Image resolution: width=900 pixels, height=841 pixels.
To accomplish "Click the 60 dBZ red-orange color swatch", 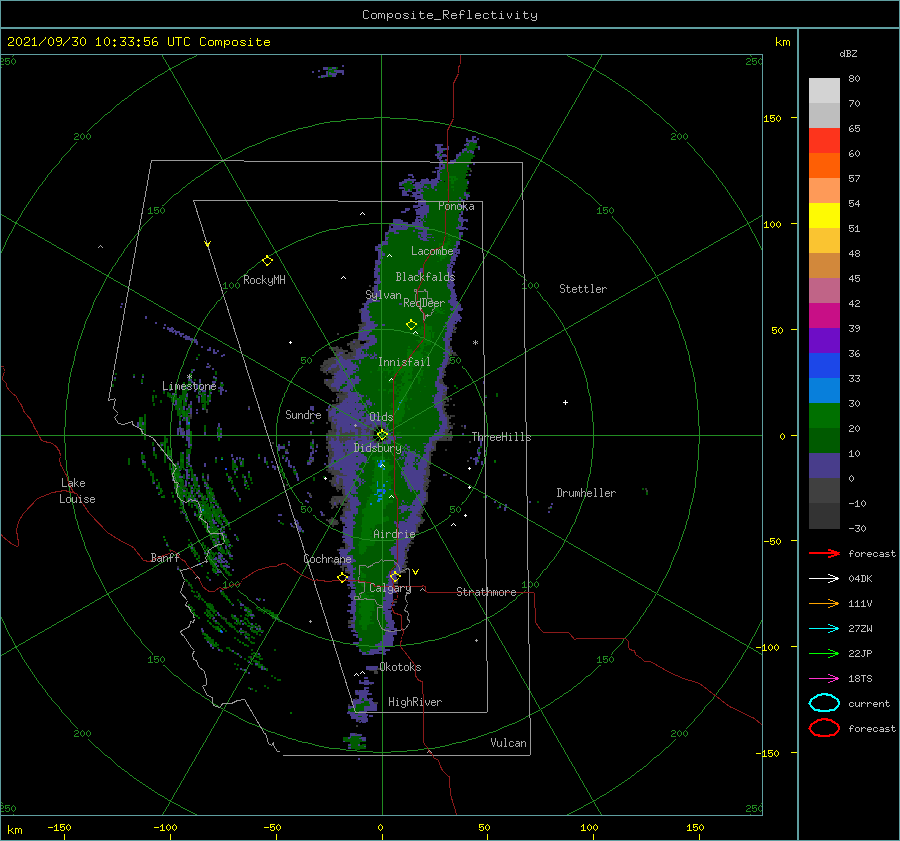I will click(x=824, y=141).
